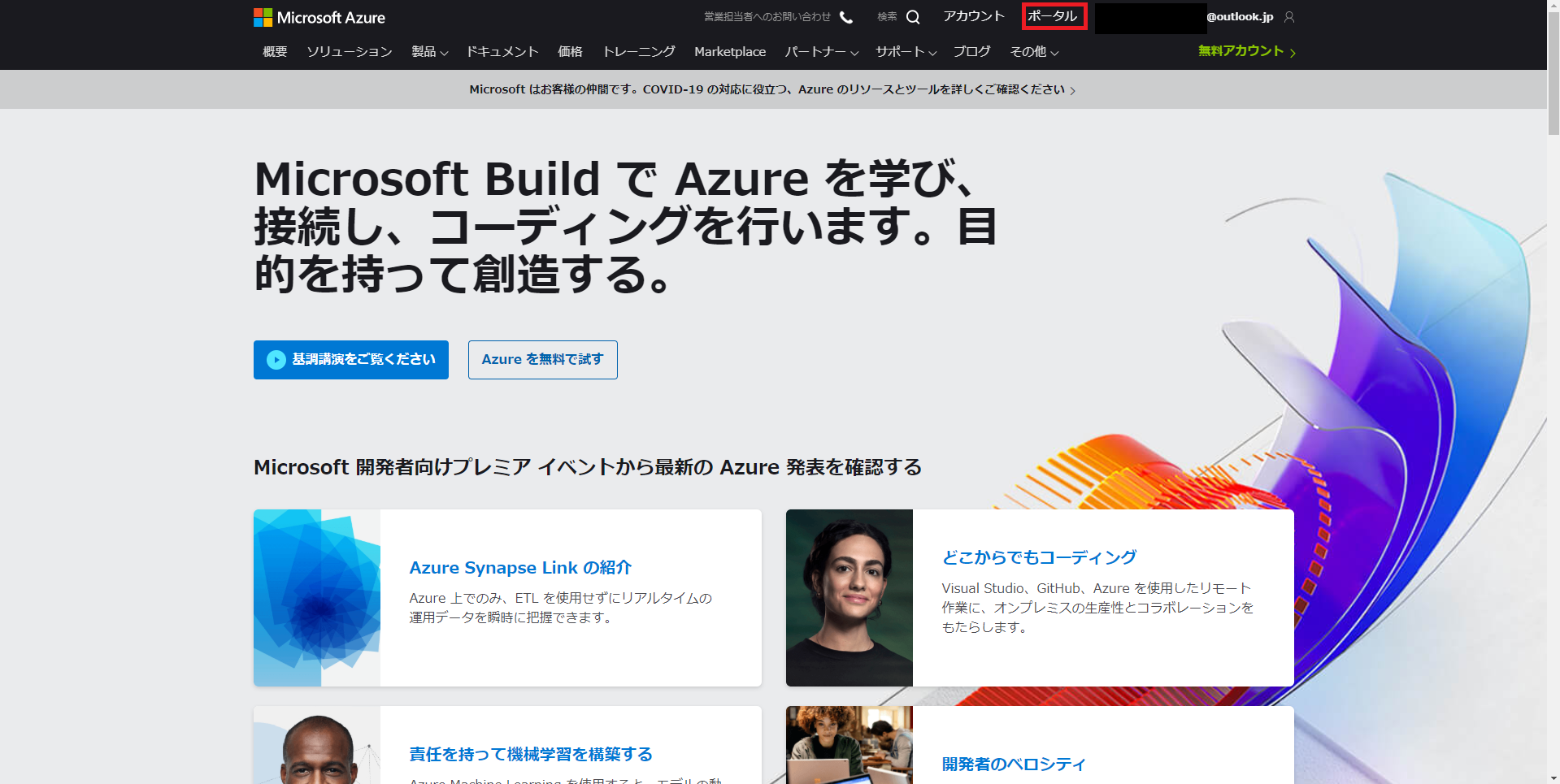The height and width of the screenshot is (784, 1560).
Task: Open どこからでもコーディング link
Action: click(1039, 557)
